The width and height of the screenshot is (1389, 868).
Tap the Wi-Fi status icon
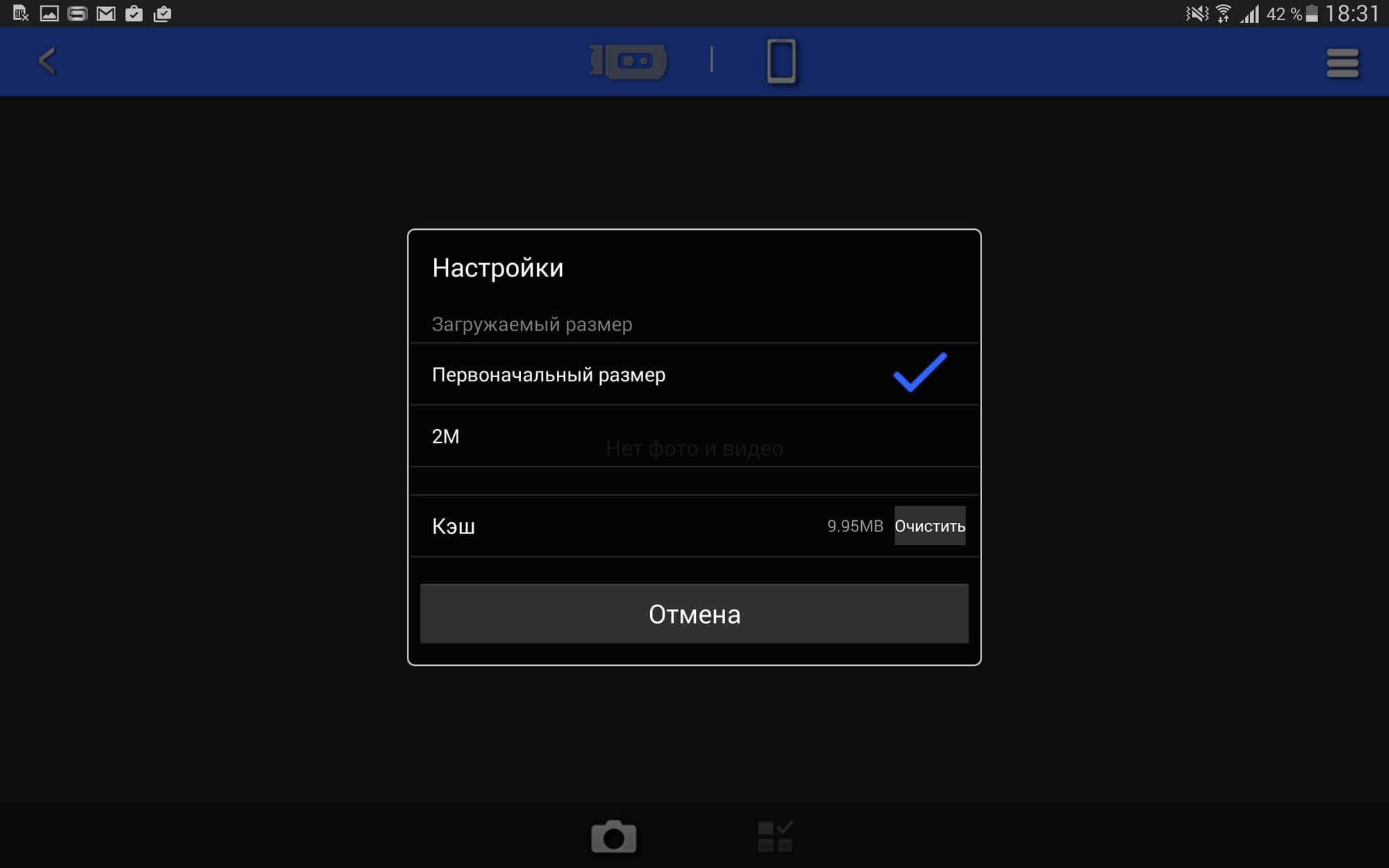[x=1224, y=13]
